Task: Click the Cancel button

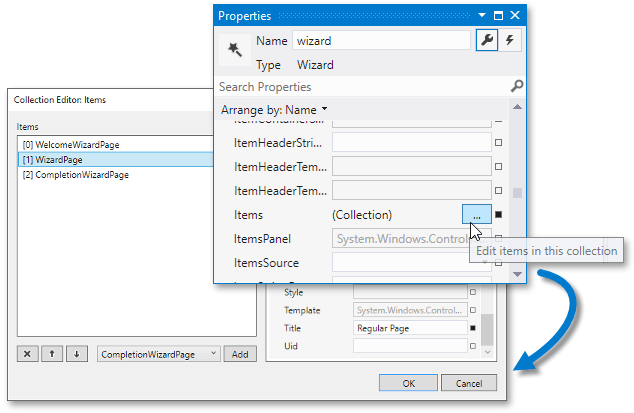Action: pyautogui.click(x=469, y=383)
